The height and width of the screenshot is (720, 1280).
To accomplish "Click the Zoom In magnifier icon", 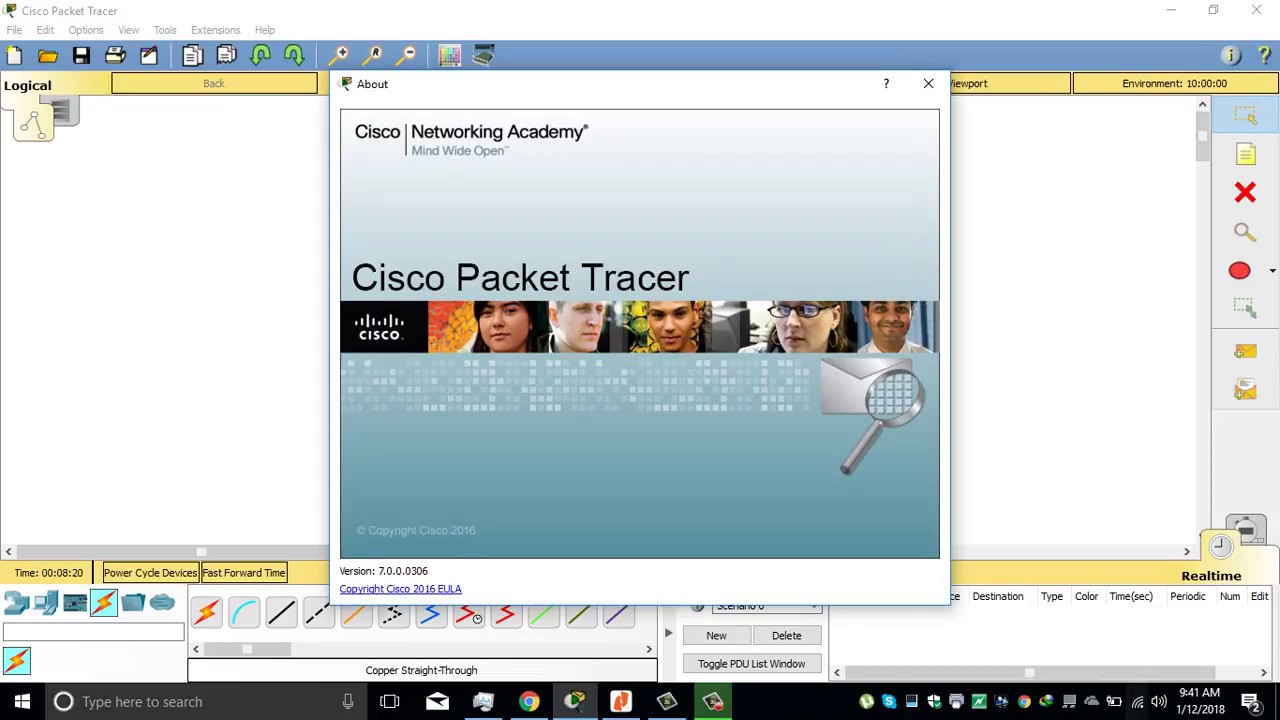I will click(x=340, y=56).
